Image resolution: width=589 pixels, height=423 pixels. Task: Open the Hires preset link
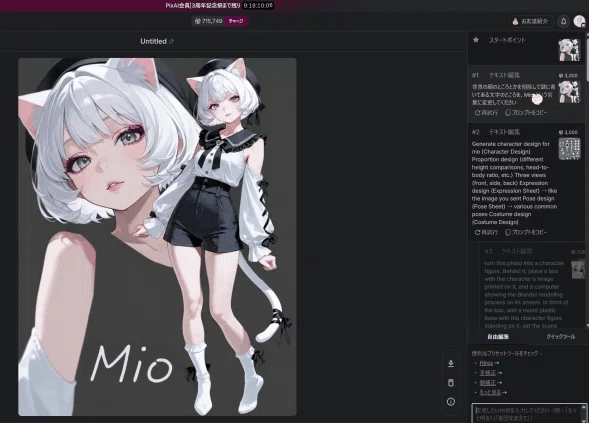pyautogui.click(x=486, y=363)
